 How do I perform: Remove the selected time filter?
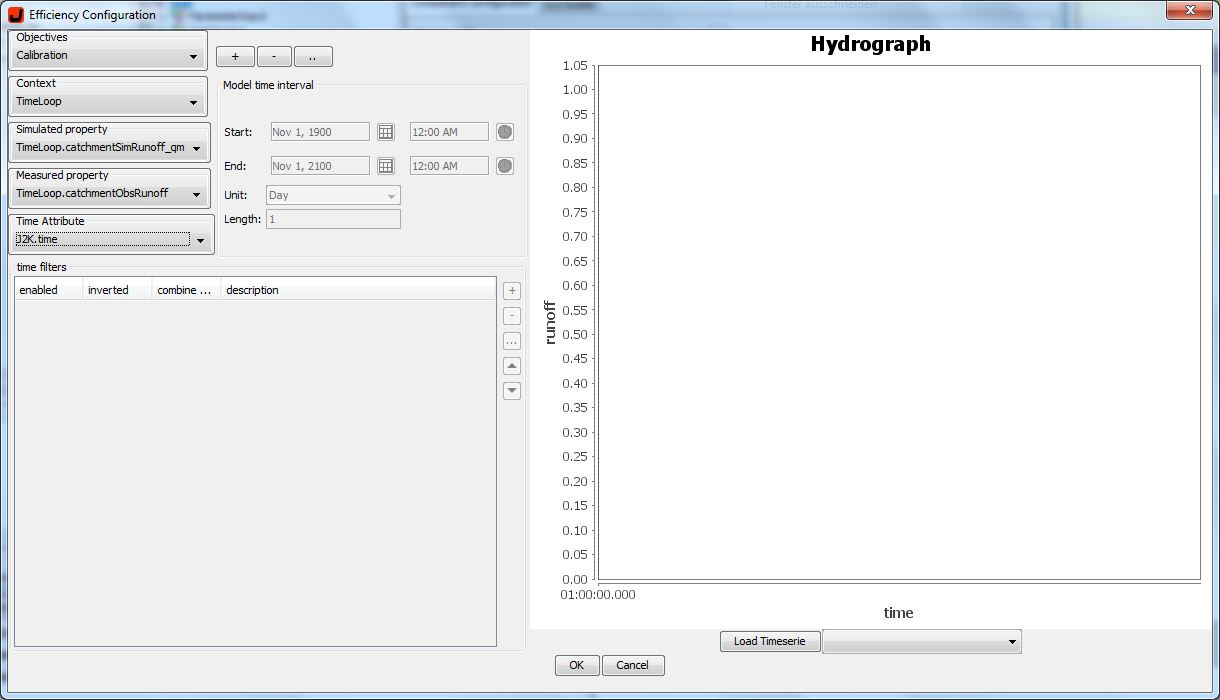pyautogui.click(x=512, y=316)
